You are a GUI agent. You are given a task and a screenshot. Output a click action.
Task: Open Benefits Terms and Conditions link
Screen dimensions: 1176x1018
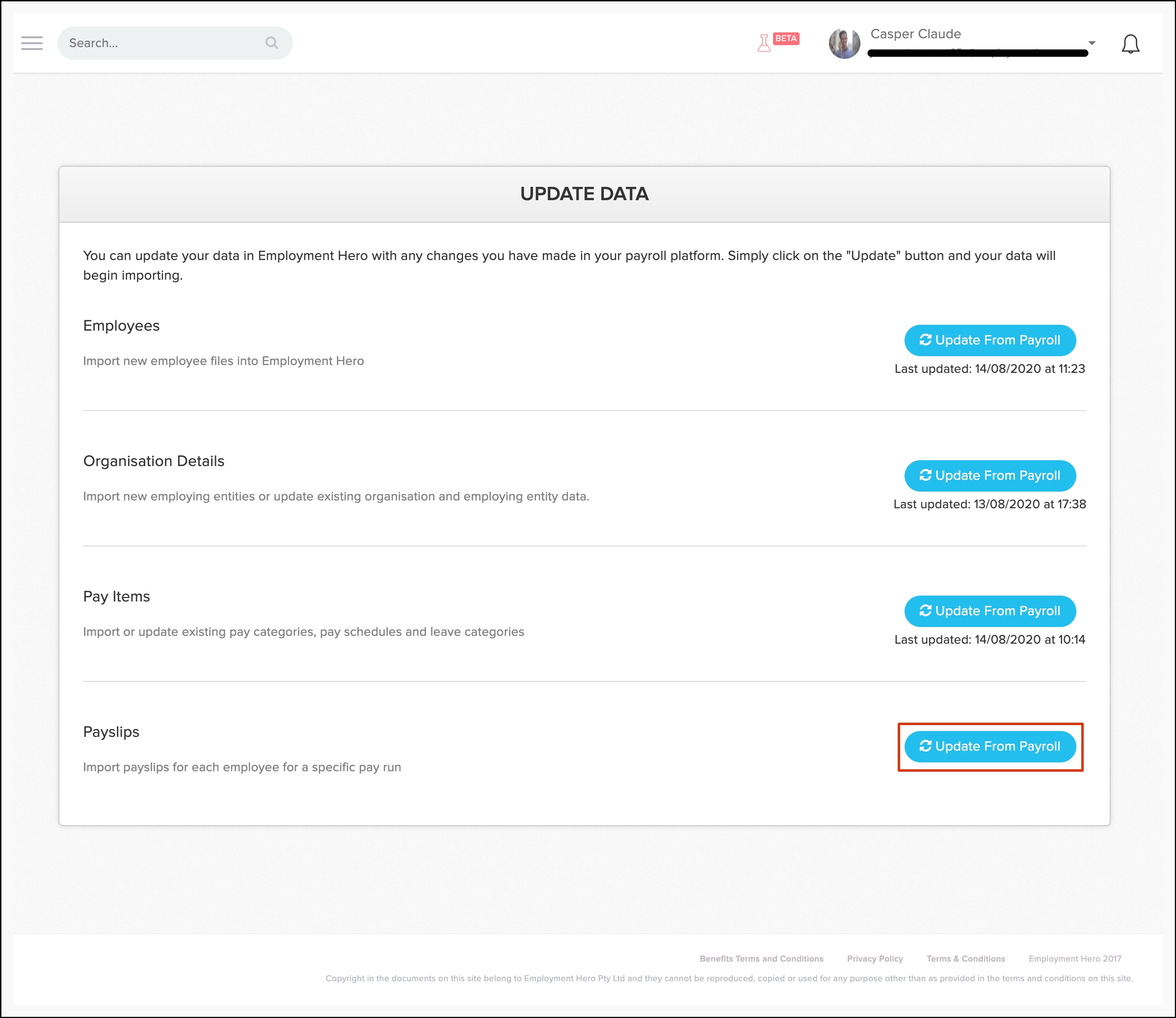pos(761,958)
